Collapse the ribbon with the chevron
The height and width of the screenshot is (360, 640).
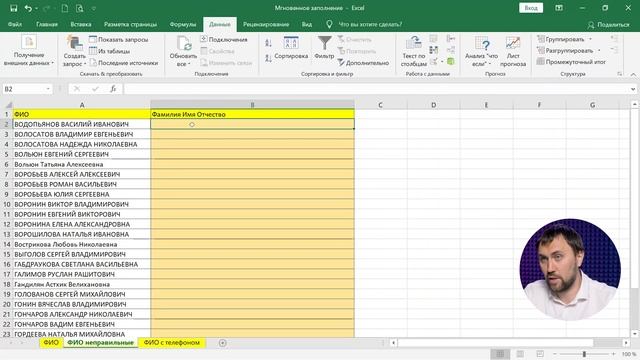tap(633, 74)
